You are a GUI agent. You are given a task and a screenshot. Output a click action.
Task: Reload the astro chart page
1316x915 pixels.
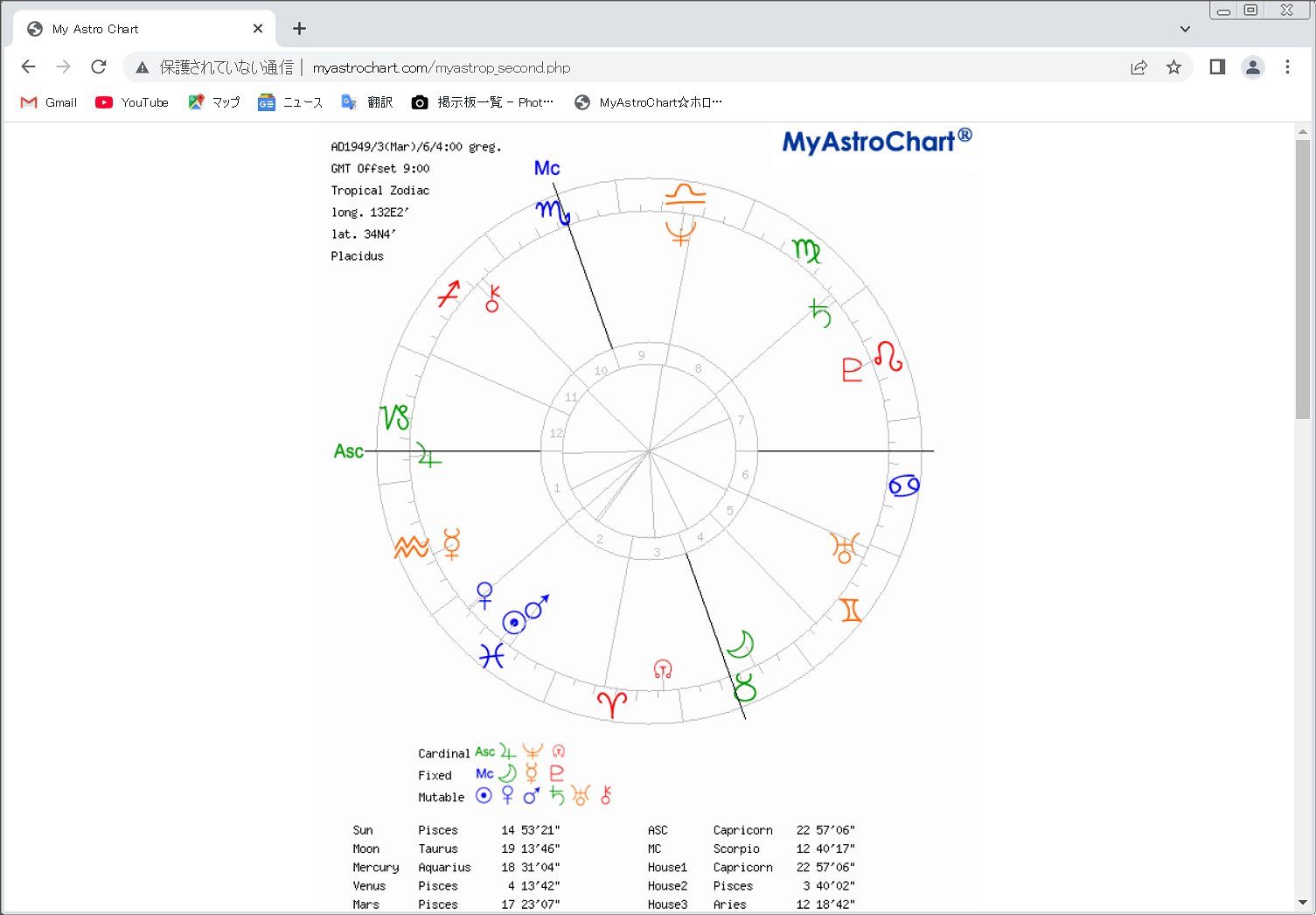coord(99,66)
